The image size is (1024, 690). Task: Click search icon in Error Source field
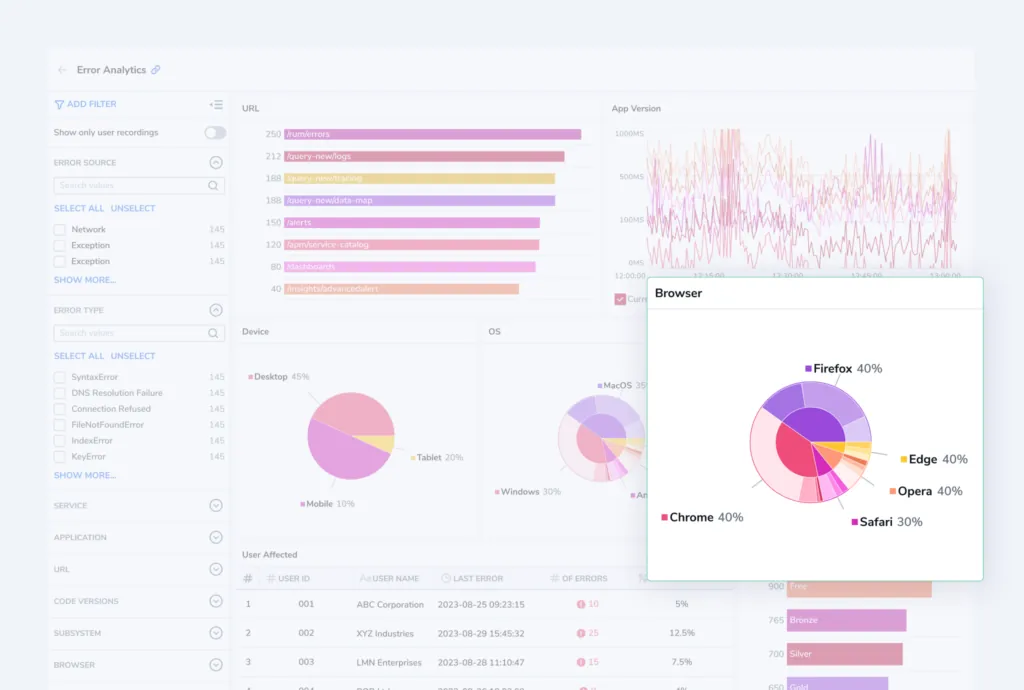(213, 185)
